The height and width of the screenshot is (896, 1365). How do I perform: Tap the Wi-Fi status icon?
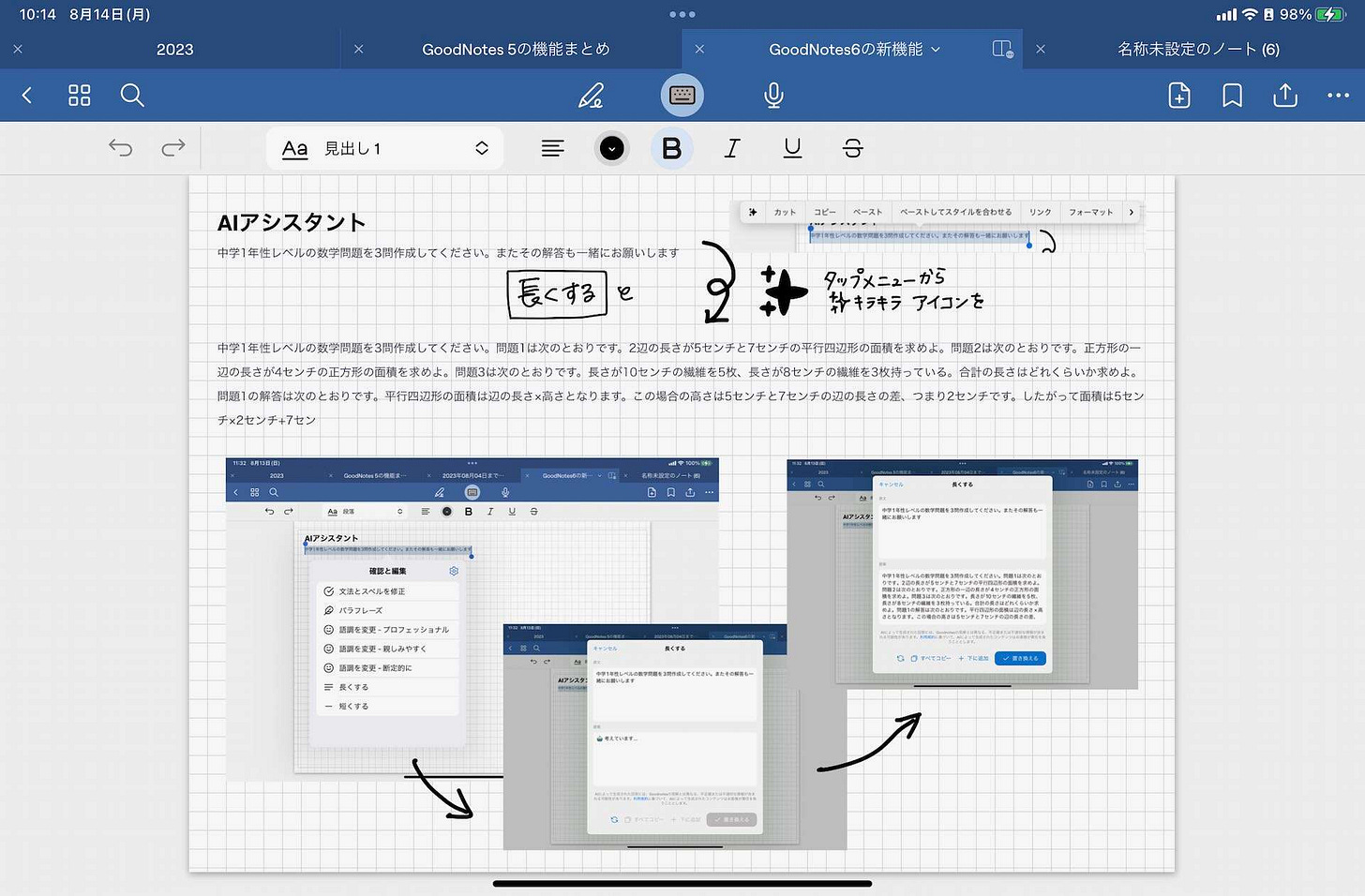point(1249,14)
